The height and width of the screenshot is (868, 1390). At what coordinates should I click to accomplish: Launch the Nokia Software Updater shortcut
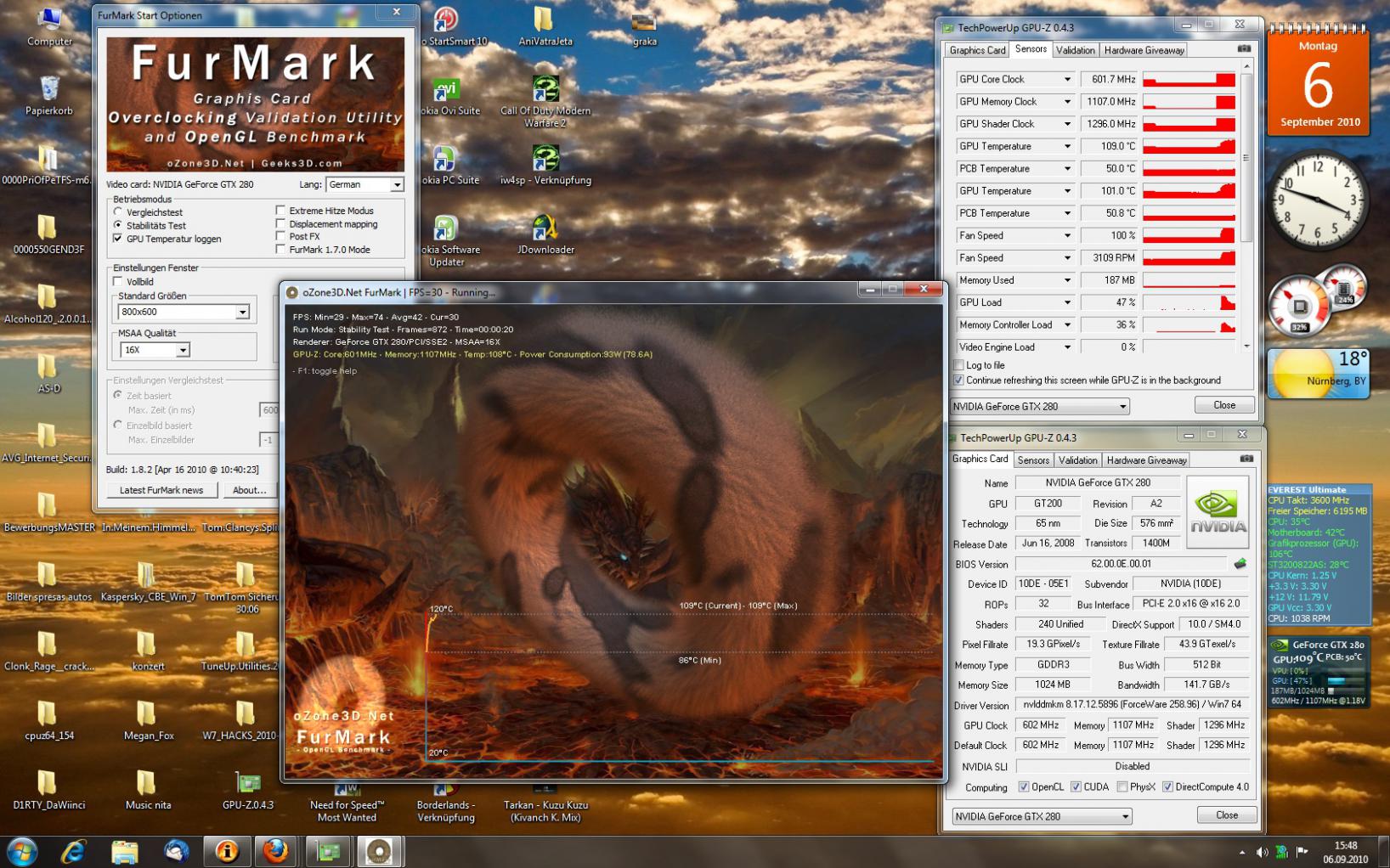[x=447, y=240]
